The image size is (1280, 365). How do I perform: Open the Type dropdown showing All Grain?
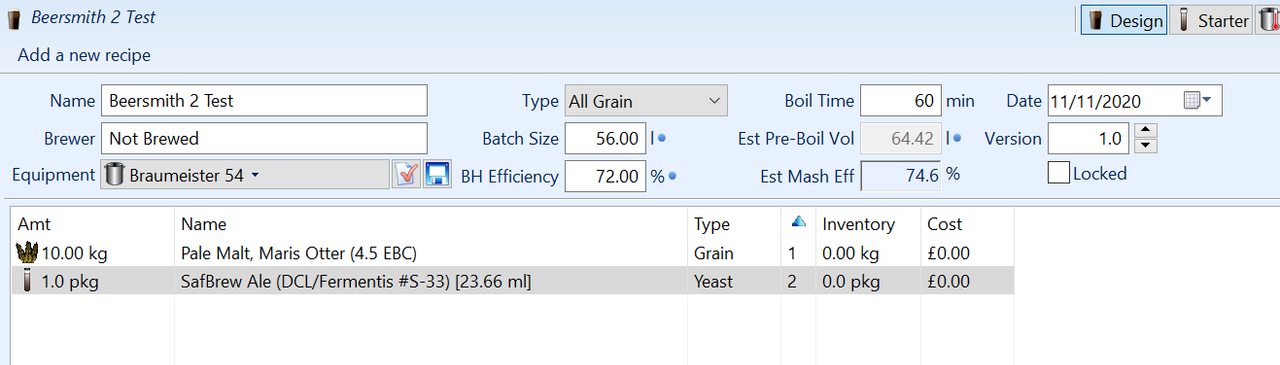(646, 101)
